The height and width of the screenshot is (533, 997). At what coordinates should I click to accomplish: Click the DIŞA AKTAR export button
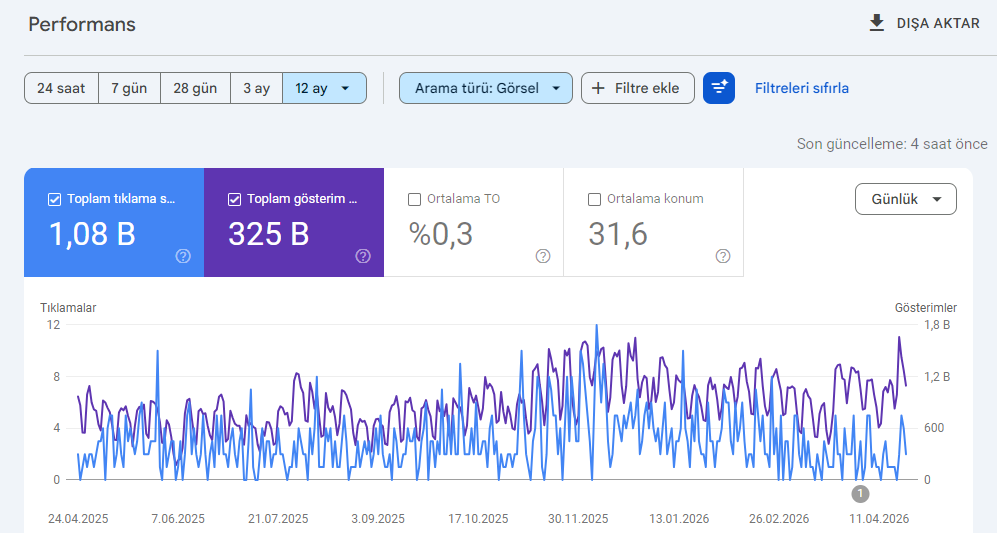[925, 24]
